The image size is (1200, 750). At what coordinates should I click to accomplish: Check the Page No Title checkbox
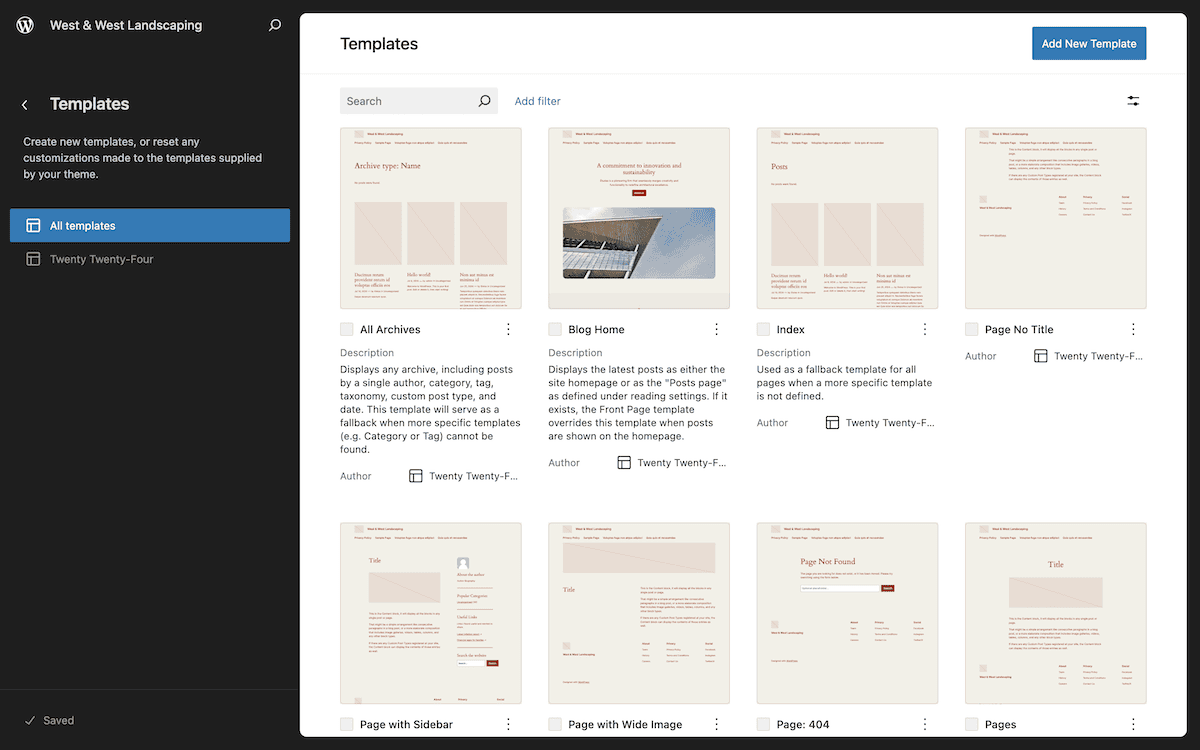971,328
